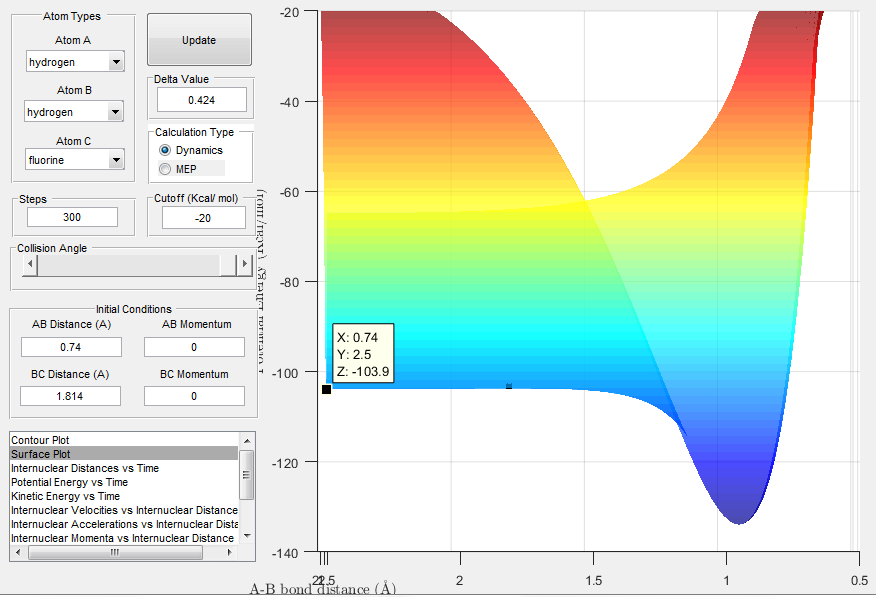Image resolution: width=876 pixels, height=597 pixels.
Task: Click the Delta Value input field
Action: [202, 100]
